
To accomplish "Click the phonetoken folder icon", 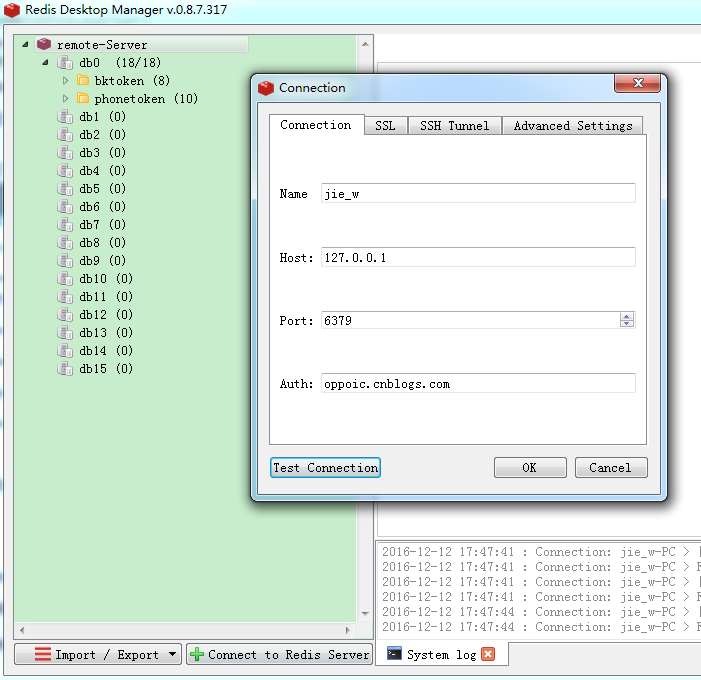I will coord(83,98).
